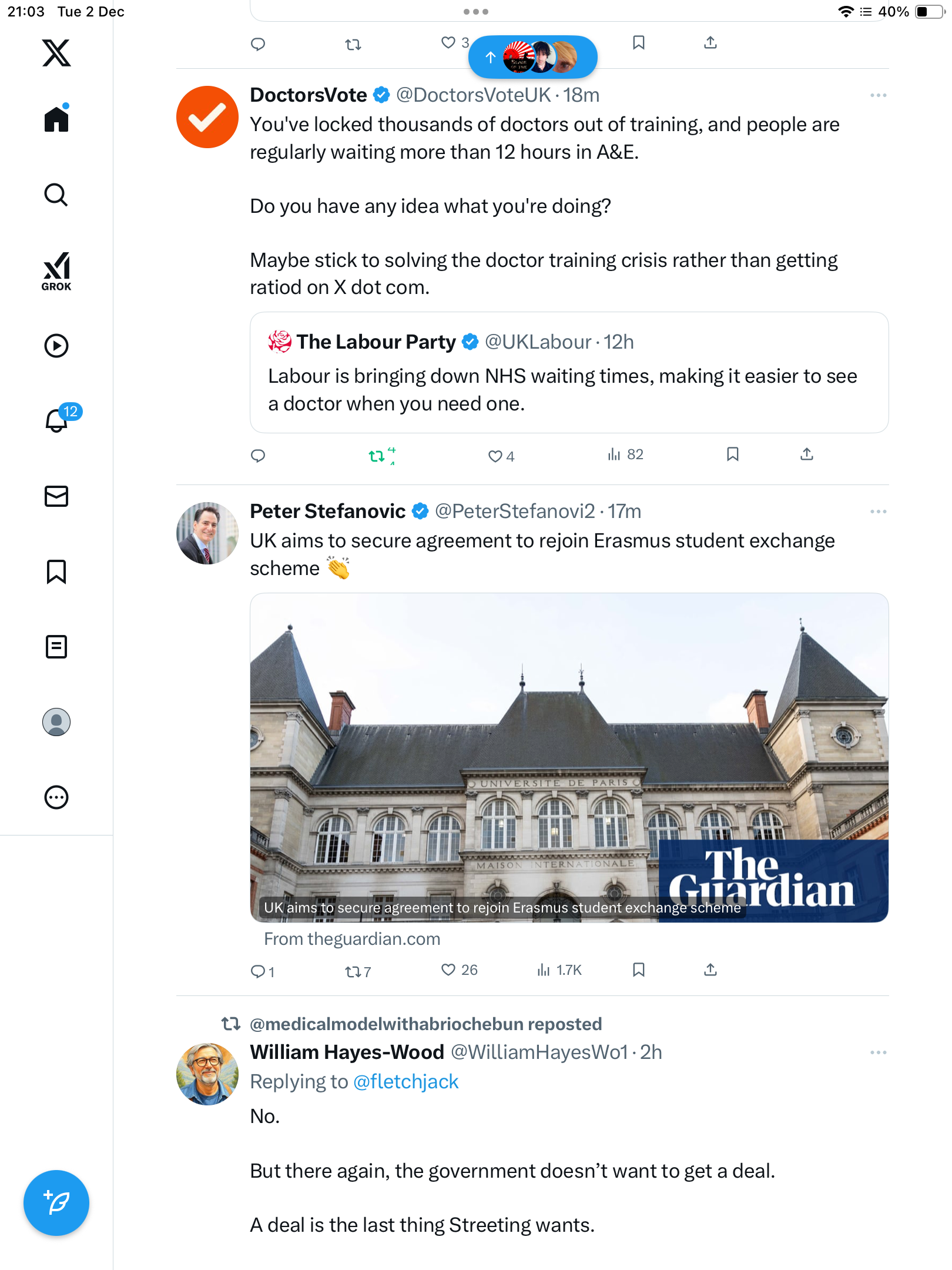Open the Grok assistant
The width and height of the screenshot is (952, 1270).
pyautogui.click(x=56, y=271)
